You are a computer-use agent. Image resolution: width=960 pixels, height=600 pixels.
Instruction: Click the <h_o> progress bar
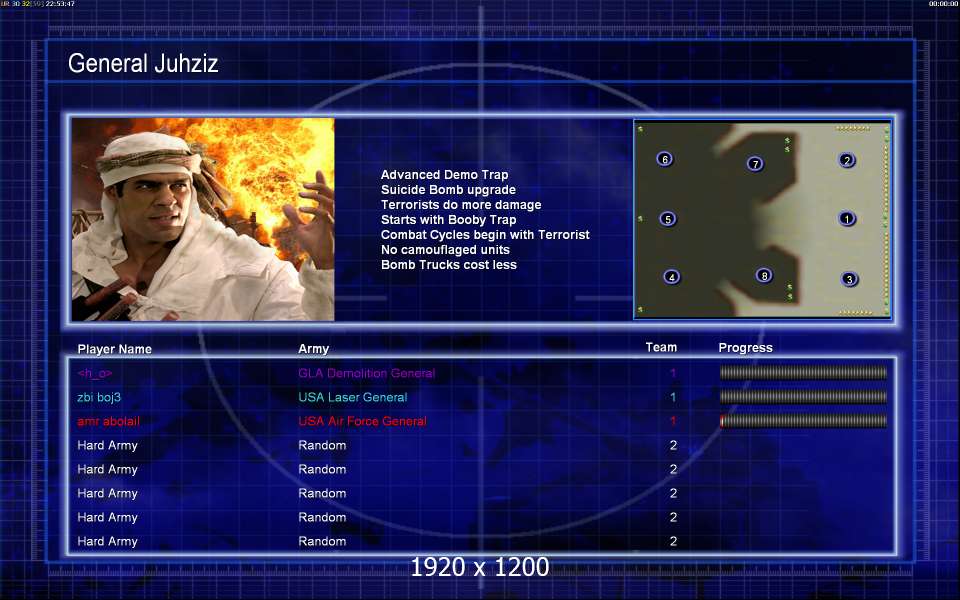point(803,373)
